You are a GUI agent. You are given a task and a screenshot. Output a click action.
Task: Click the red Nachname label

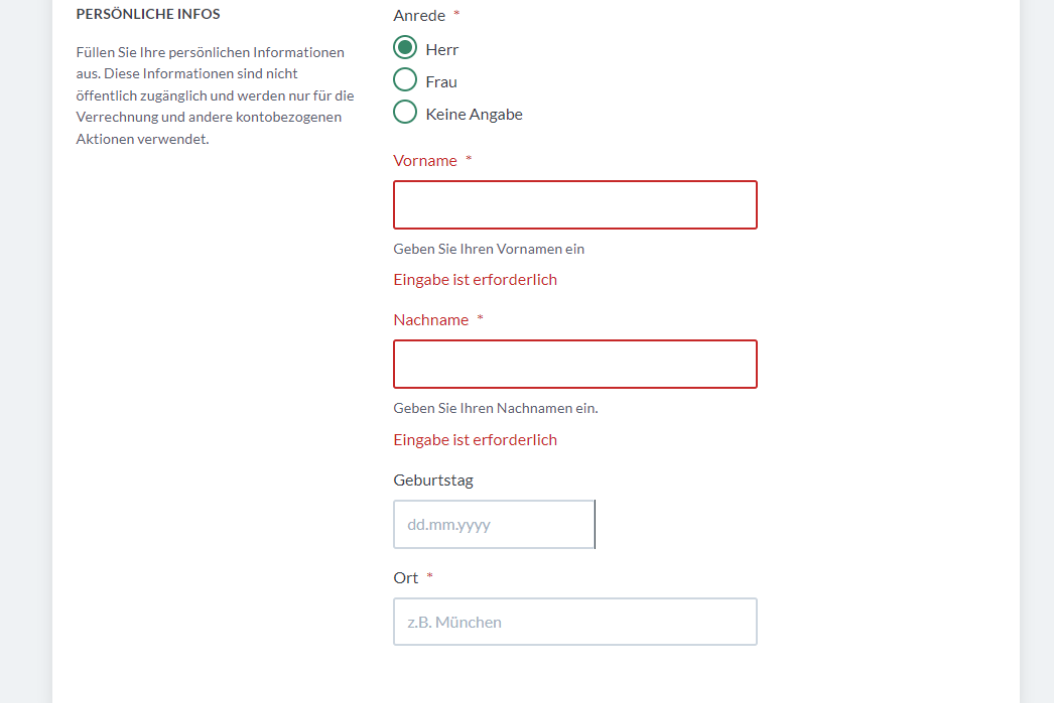point(431,320)
